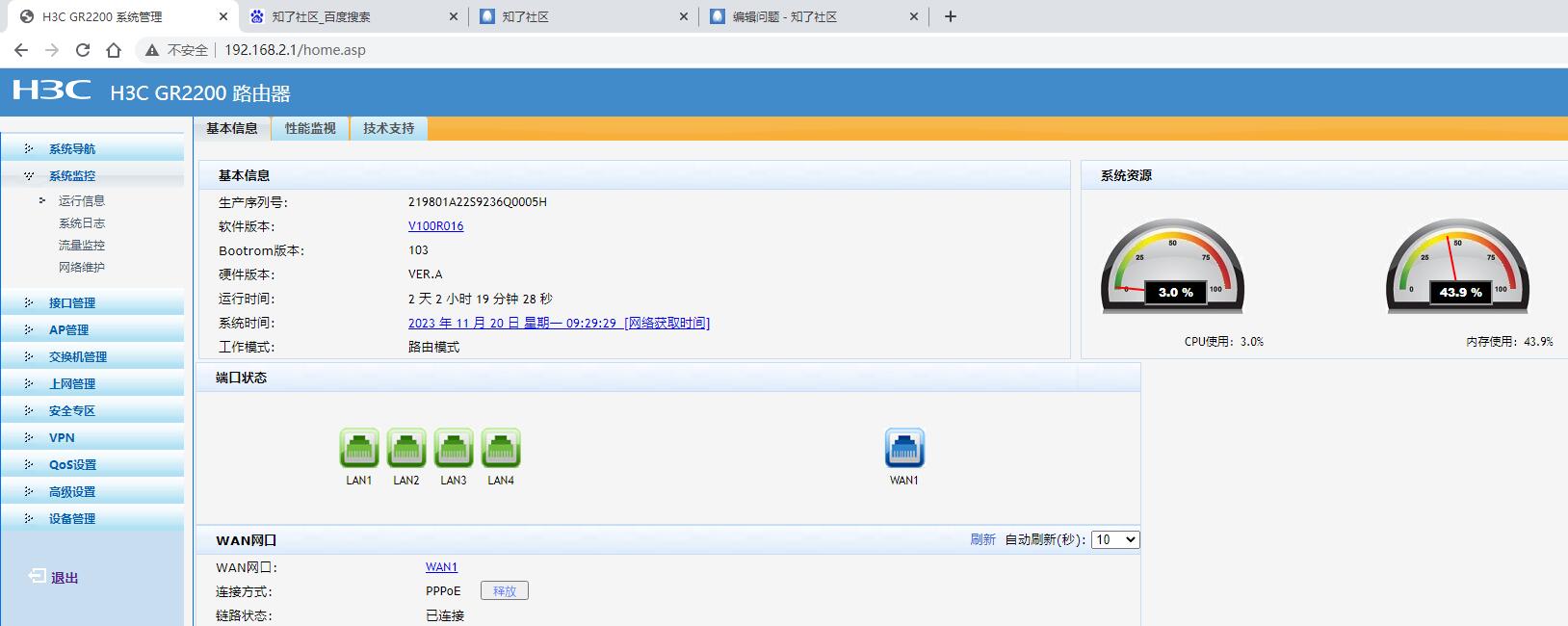Click the address bar URL
This screenshot has width=1568, height=626.
pos(295,50)
